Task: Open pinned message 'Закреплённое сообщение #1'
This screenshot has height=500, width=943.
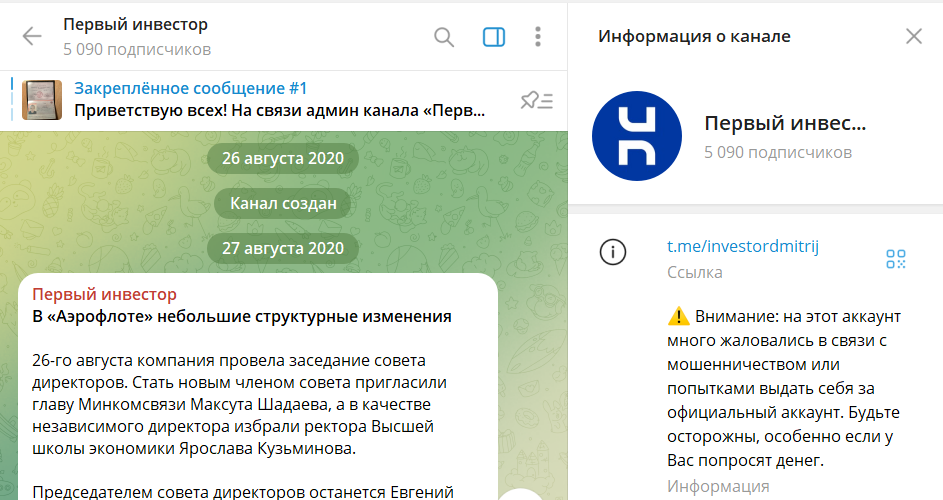Action: pos(191,88)
